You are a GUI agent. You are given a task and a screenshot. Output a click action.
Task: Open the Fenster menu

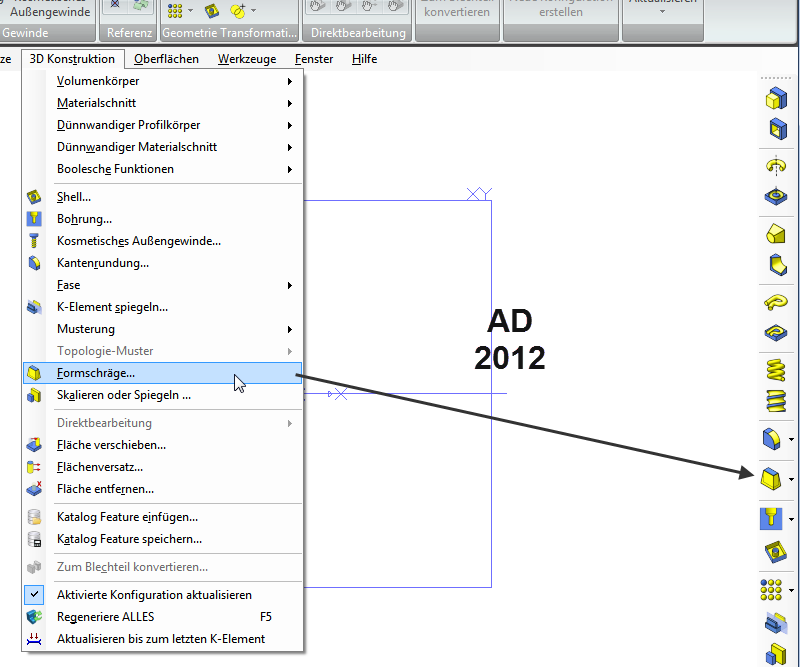(x=314, y=59)
